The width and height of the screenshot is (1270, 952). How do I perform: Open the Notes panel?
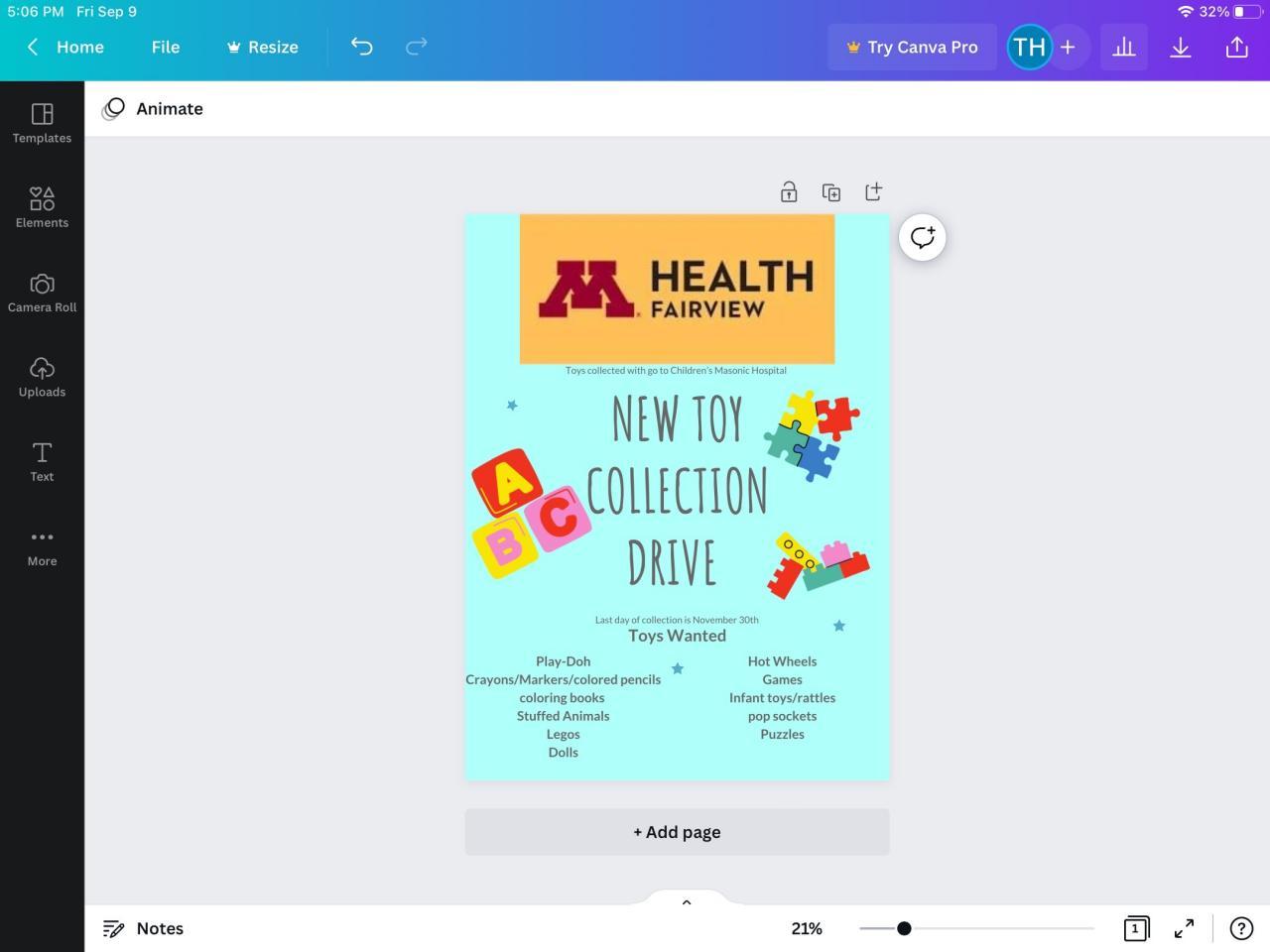pyautogui.click(x=144, y=928)
